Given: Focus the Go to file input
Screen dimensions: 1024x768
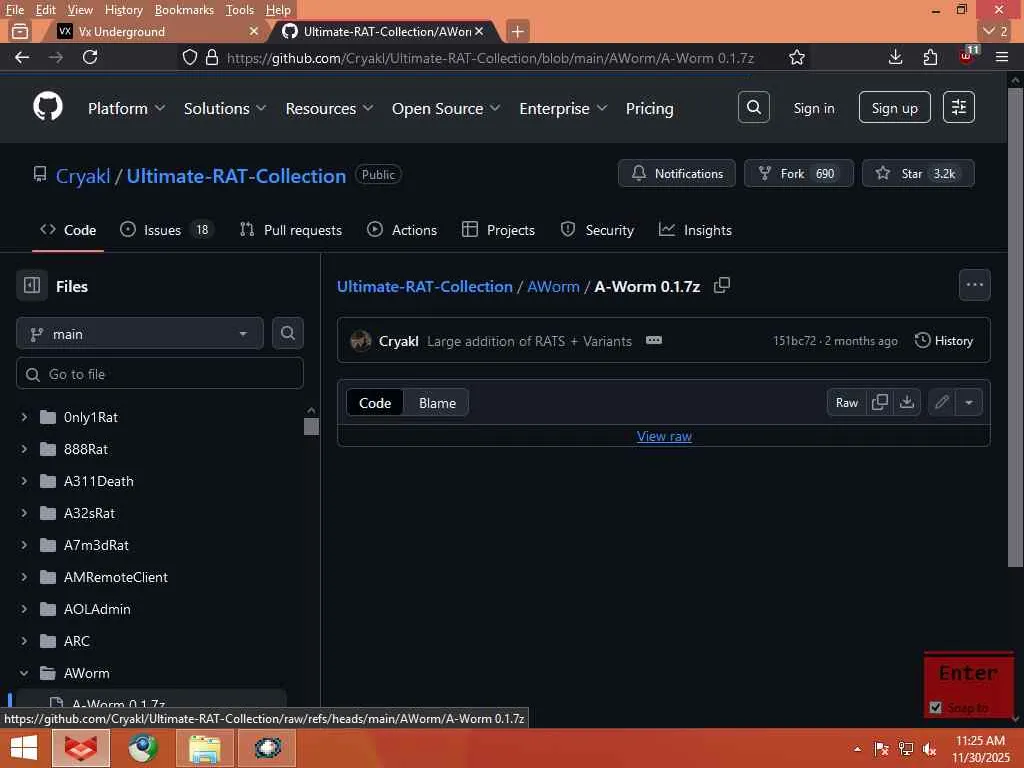Looking at the screenshot, I should click(x=159, y=374).
